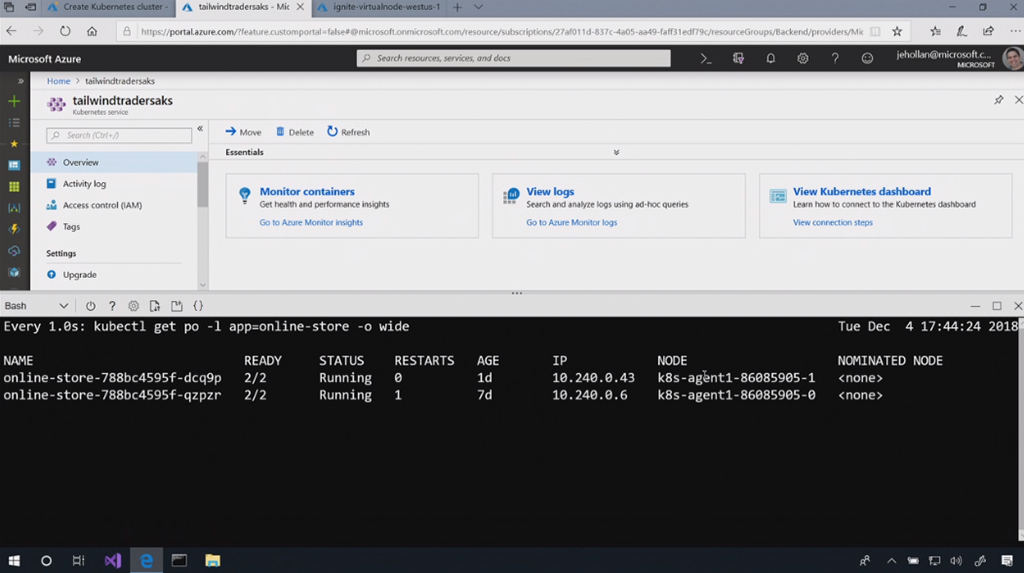This screenshot has width=1024, height=573.
Task: Open Azure portal settings gear
Action: point(803,59)
